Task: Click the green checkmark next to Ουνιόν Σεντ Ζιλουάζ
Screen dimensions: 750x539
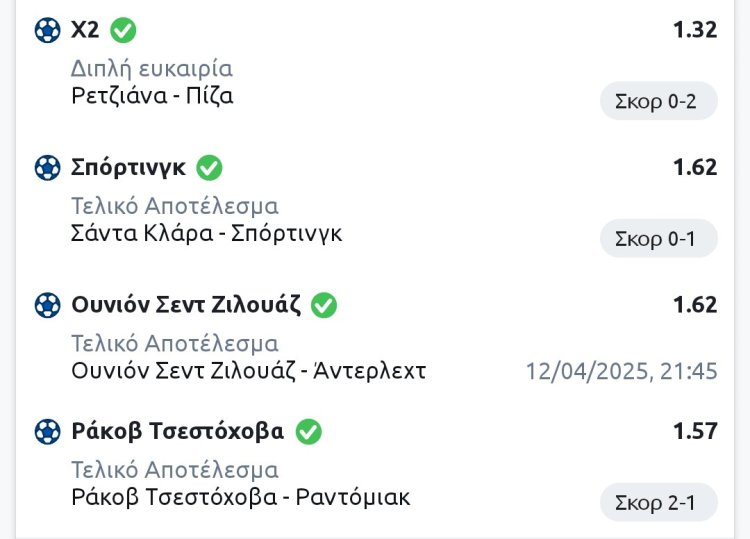Action: (324, 305)
